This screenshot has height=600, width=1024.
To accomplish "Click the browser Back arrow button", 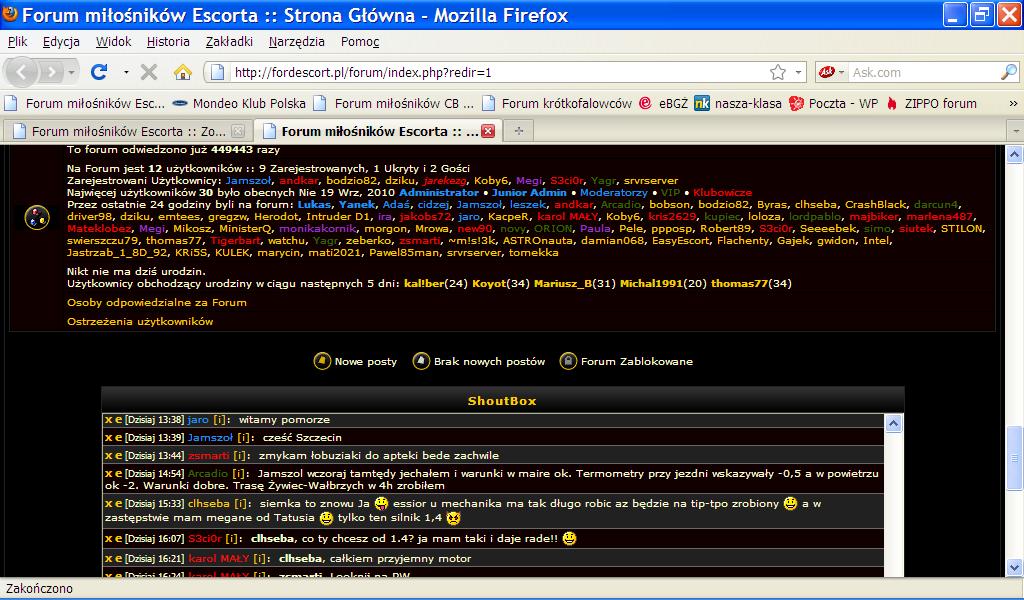I will pos(24,72).
